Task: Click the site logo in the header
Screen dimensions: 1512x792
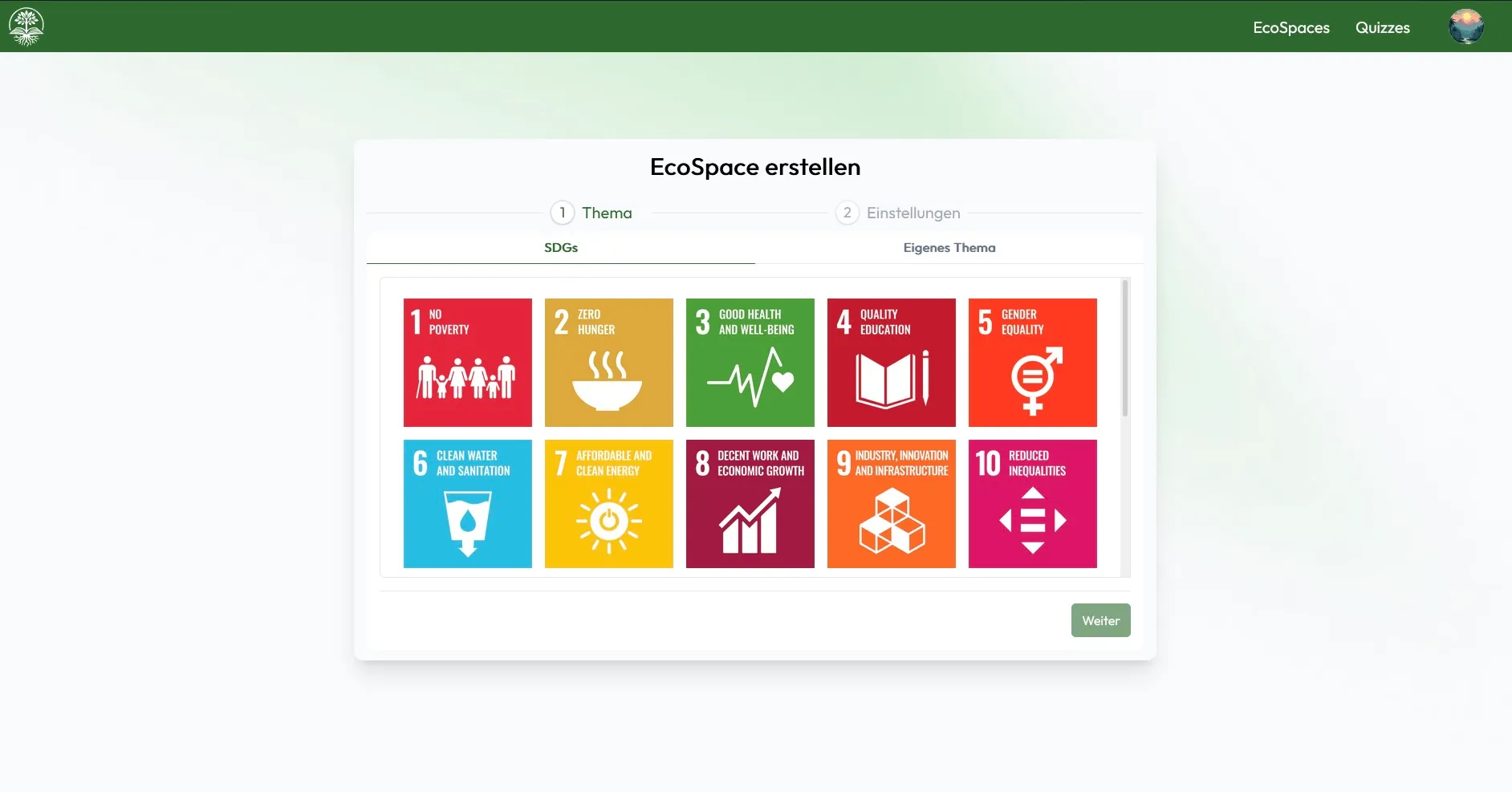Action: pyautogui.click(x=25, y=26)
